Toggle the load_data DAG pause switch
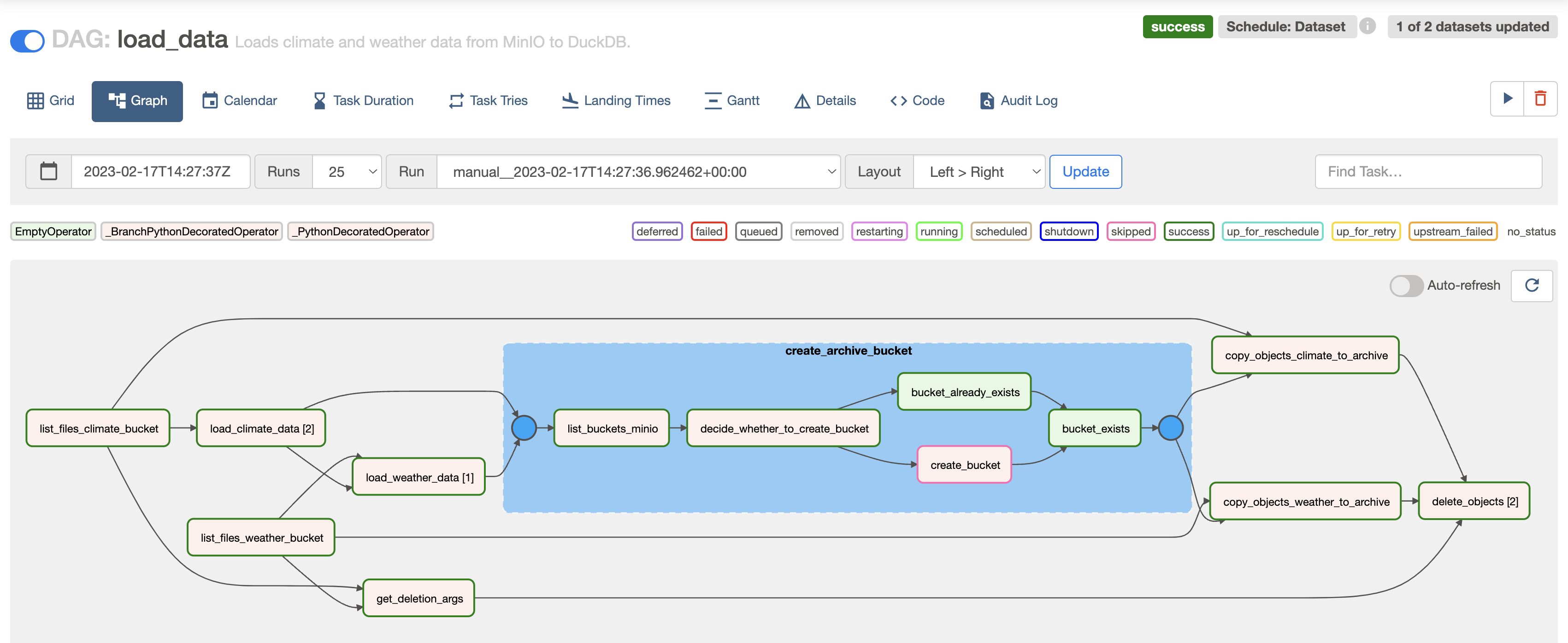Viewport: 1568px width, 643px height. point(27,41)
